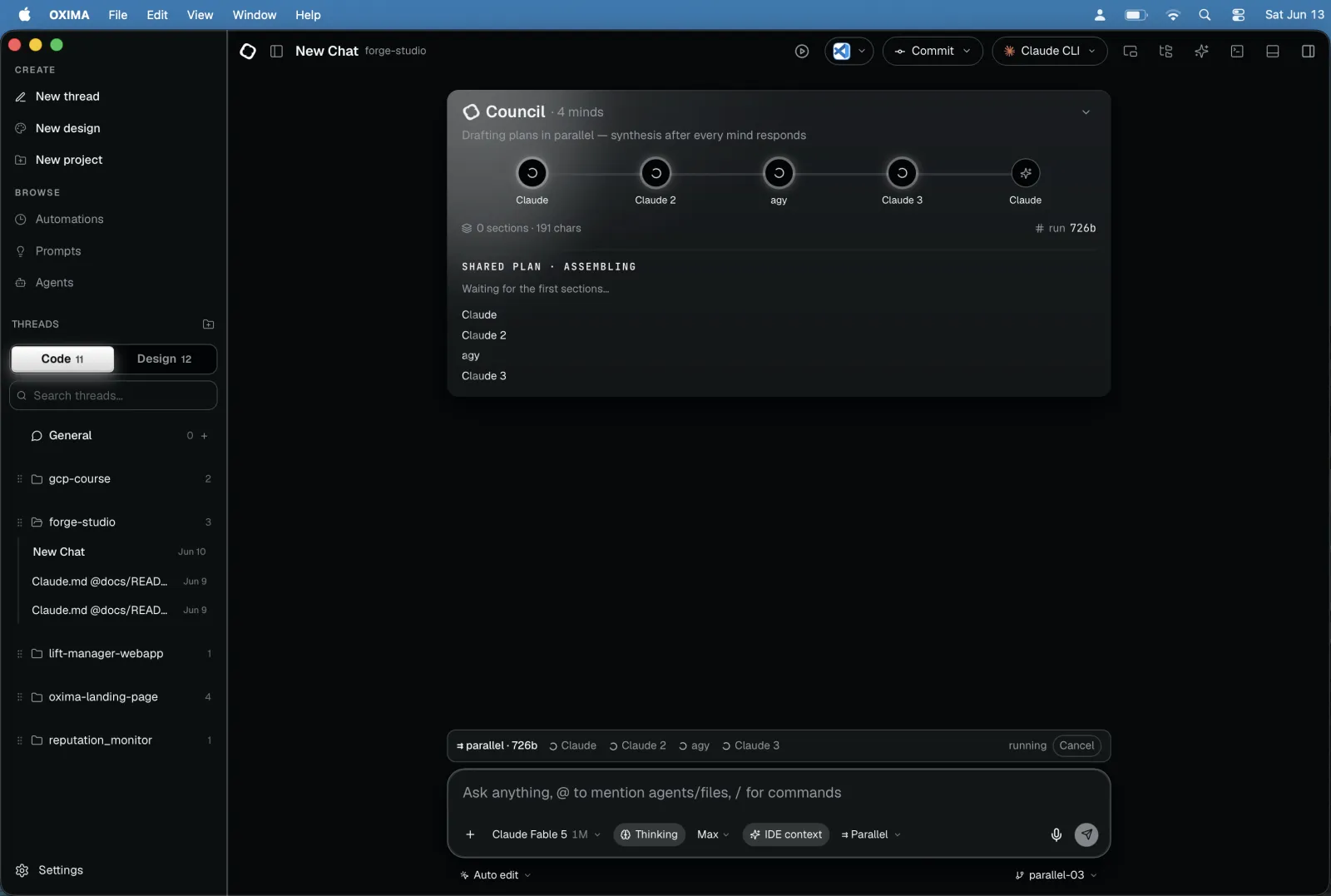Open the Auto edit dropdown
1331x896 pixels.
(496, 875)
